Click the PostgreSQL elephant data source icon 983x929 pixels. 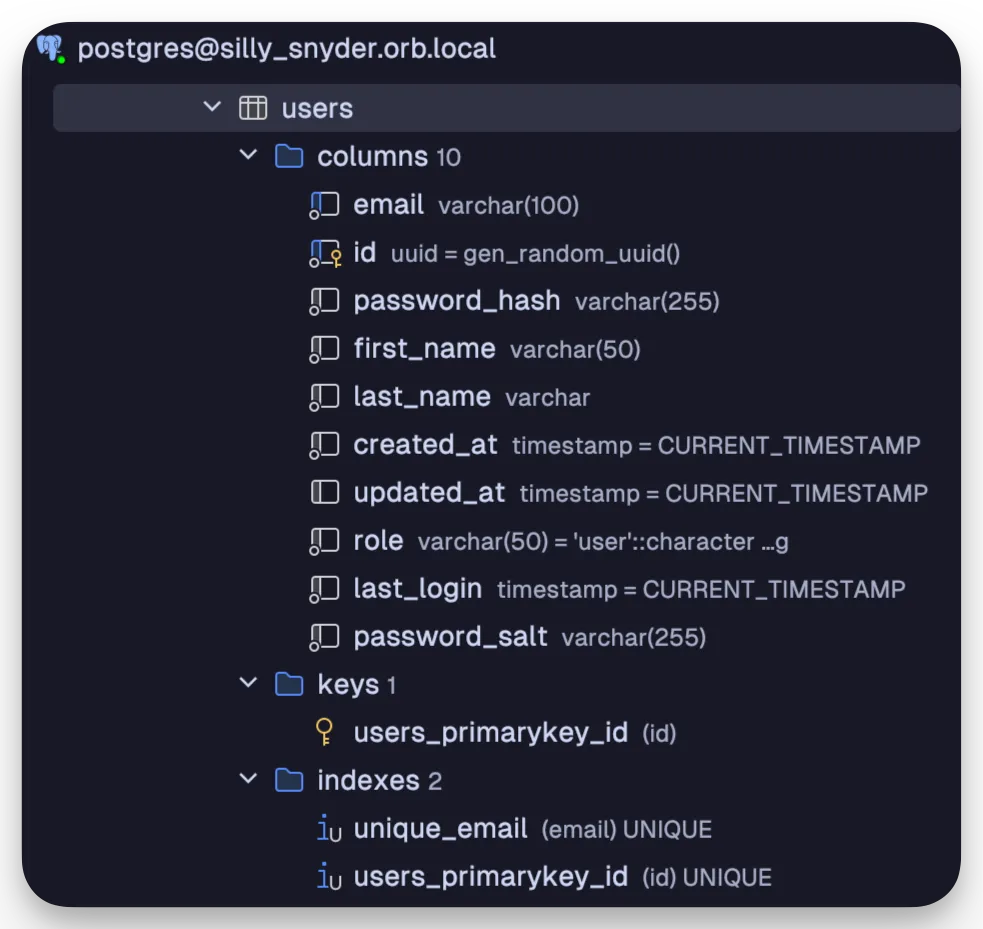(x=50, y=49)
